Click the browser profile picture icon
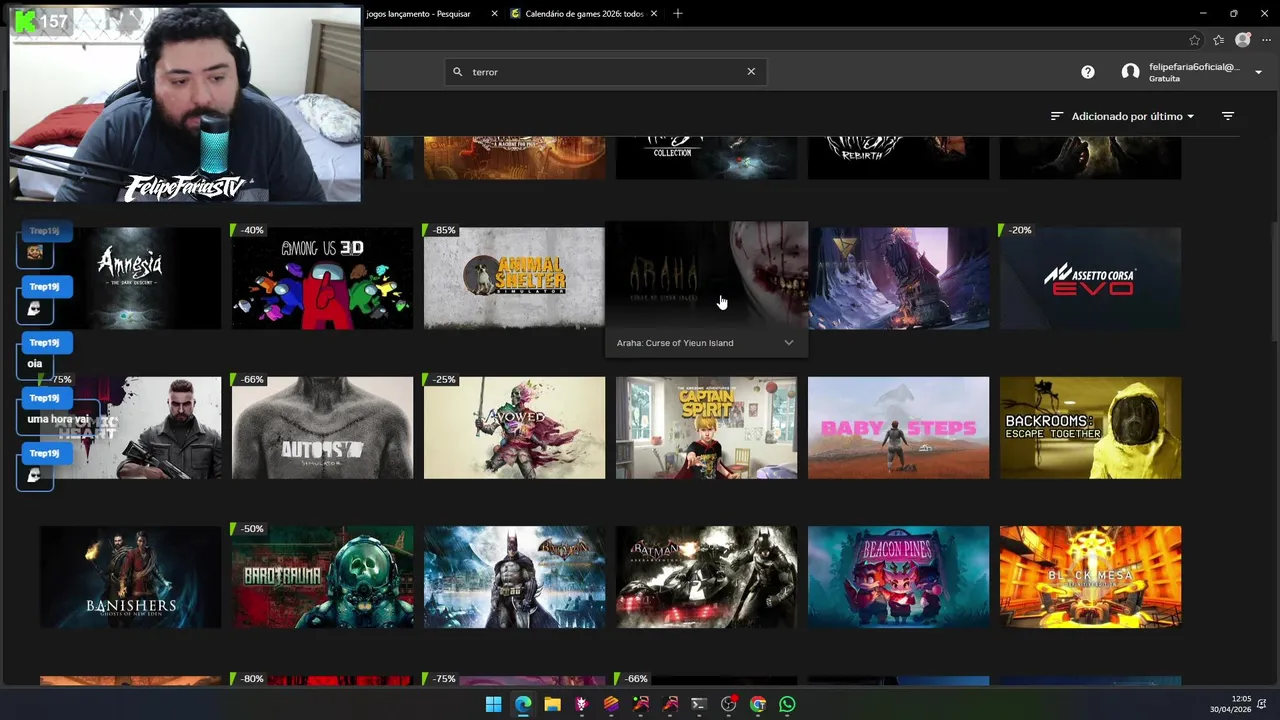The image size is (1280, 720). click(x=1243, y=40)
